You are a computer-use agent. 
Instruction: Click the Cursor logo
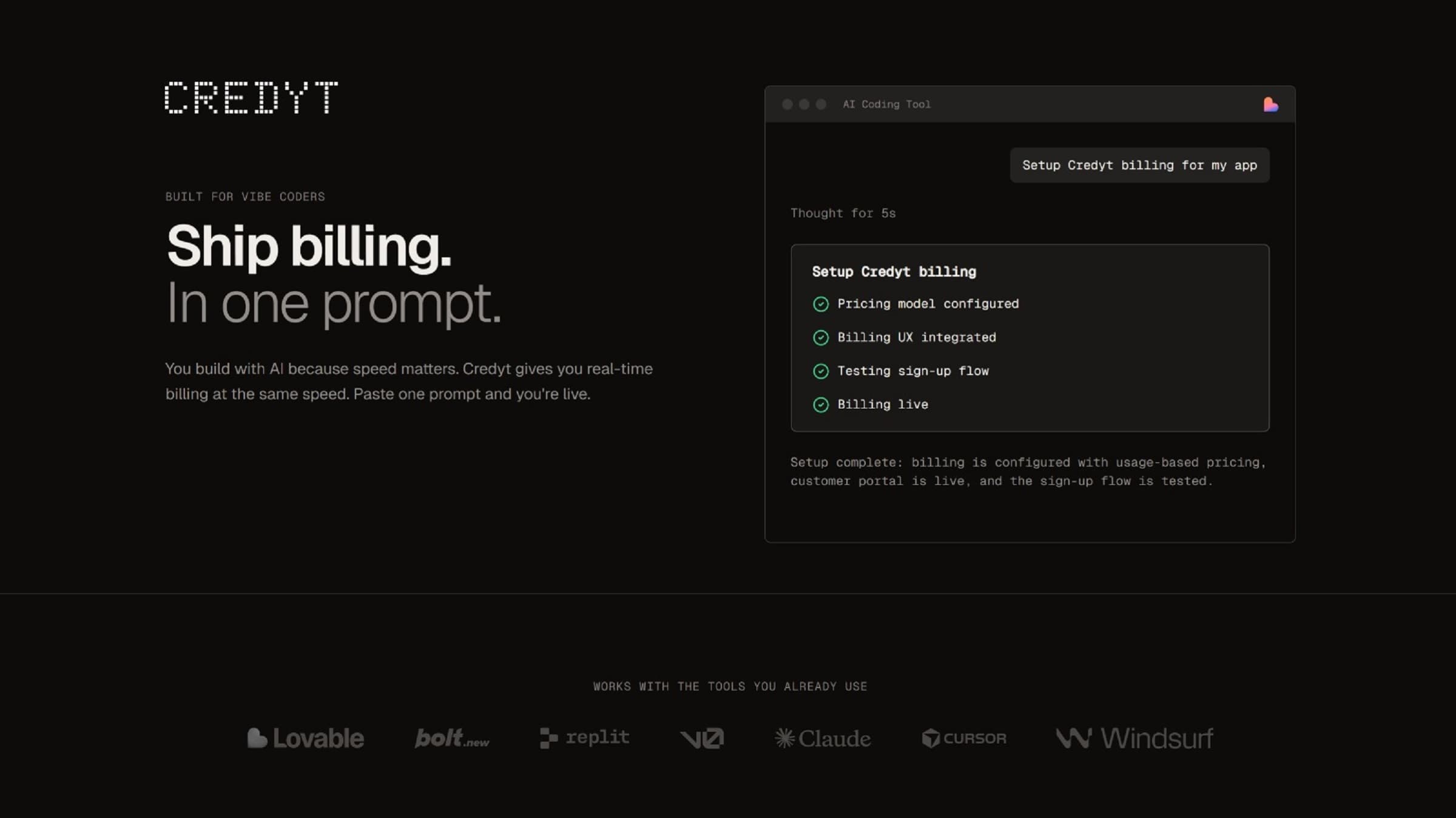(964, 738)
